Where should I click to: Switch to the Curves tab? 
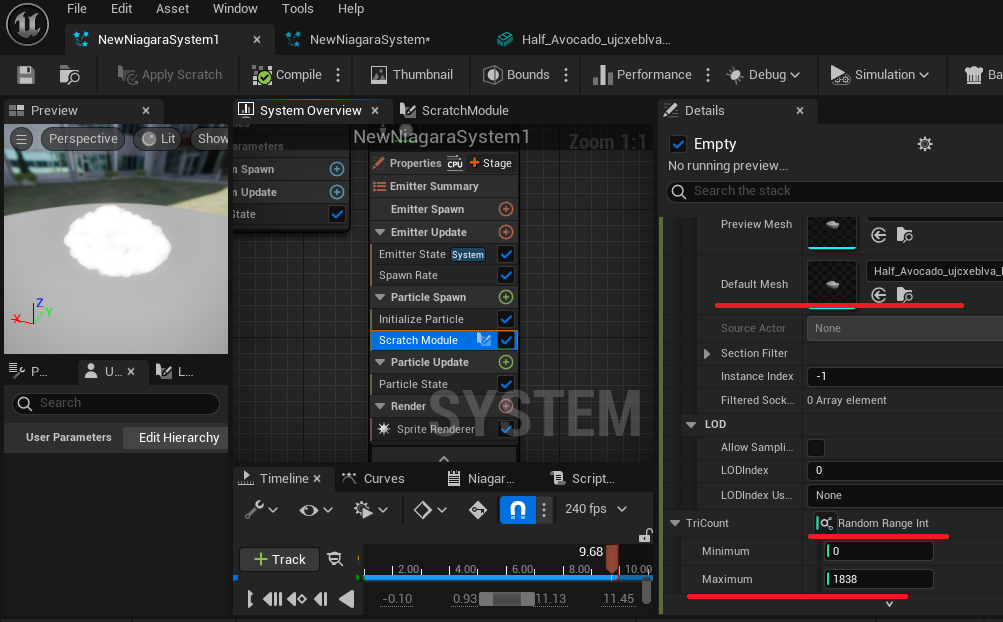point(374,479)
